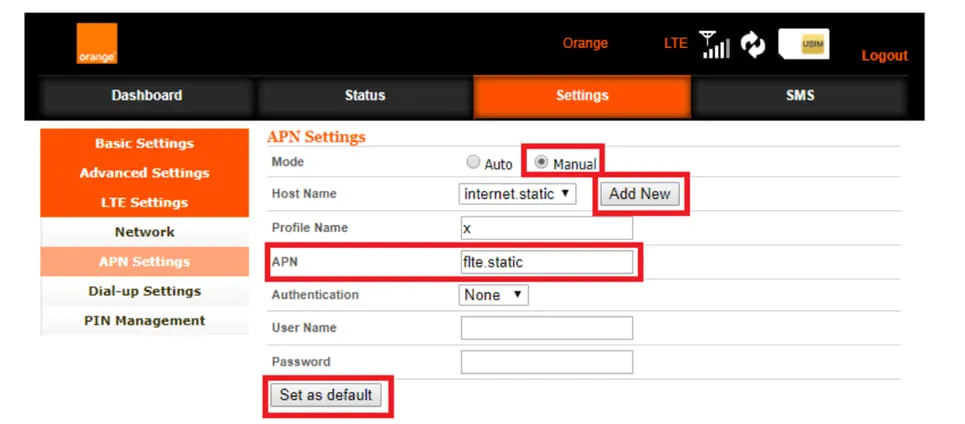The height and width of the screenshot is (424, 965).
Task: Switch to the Status tab
Action: click(x=365, y=95)
